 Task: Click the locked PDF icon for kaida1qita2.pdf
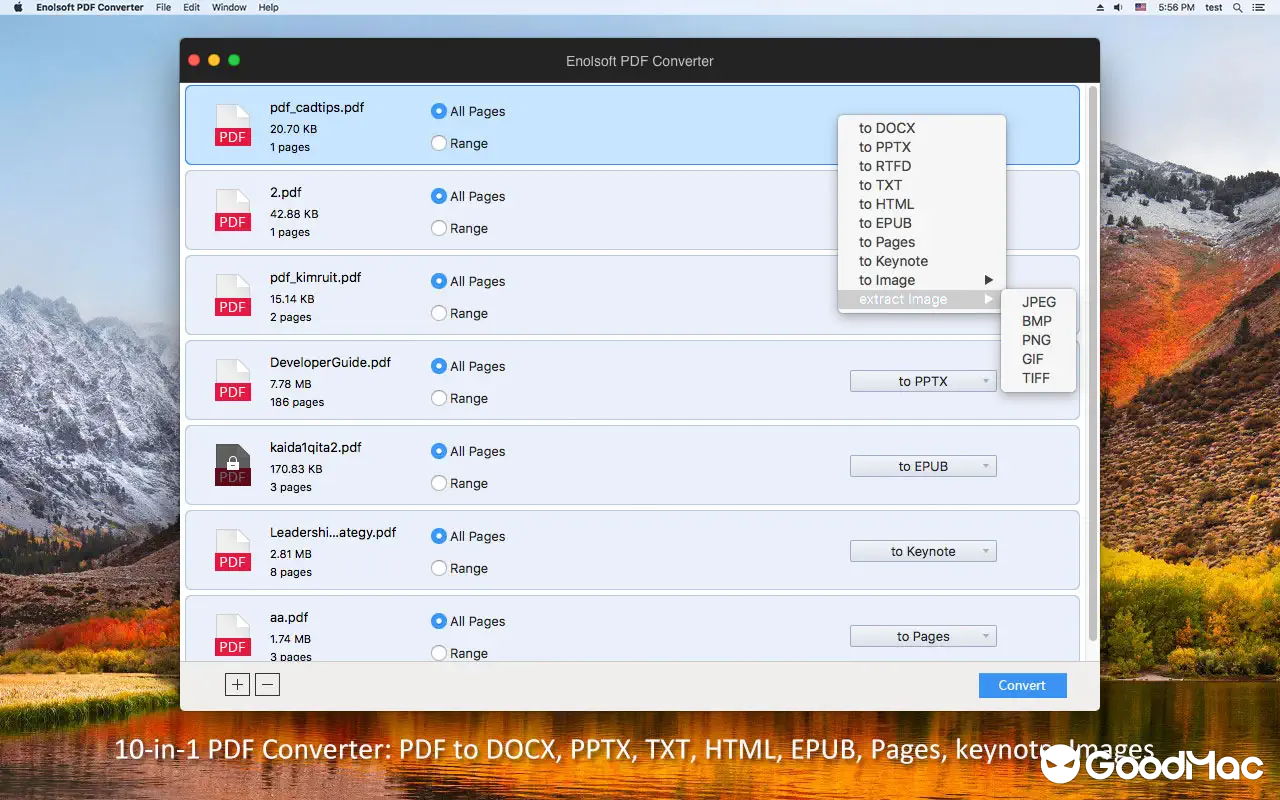tap(232, 464)
